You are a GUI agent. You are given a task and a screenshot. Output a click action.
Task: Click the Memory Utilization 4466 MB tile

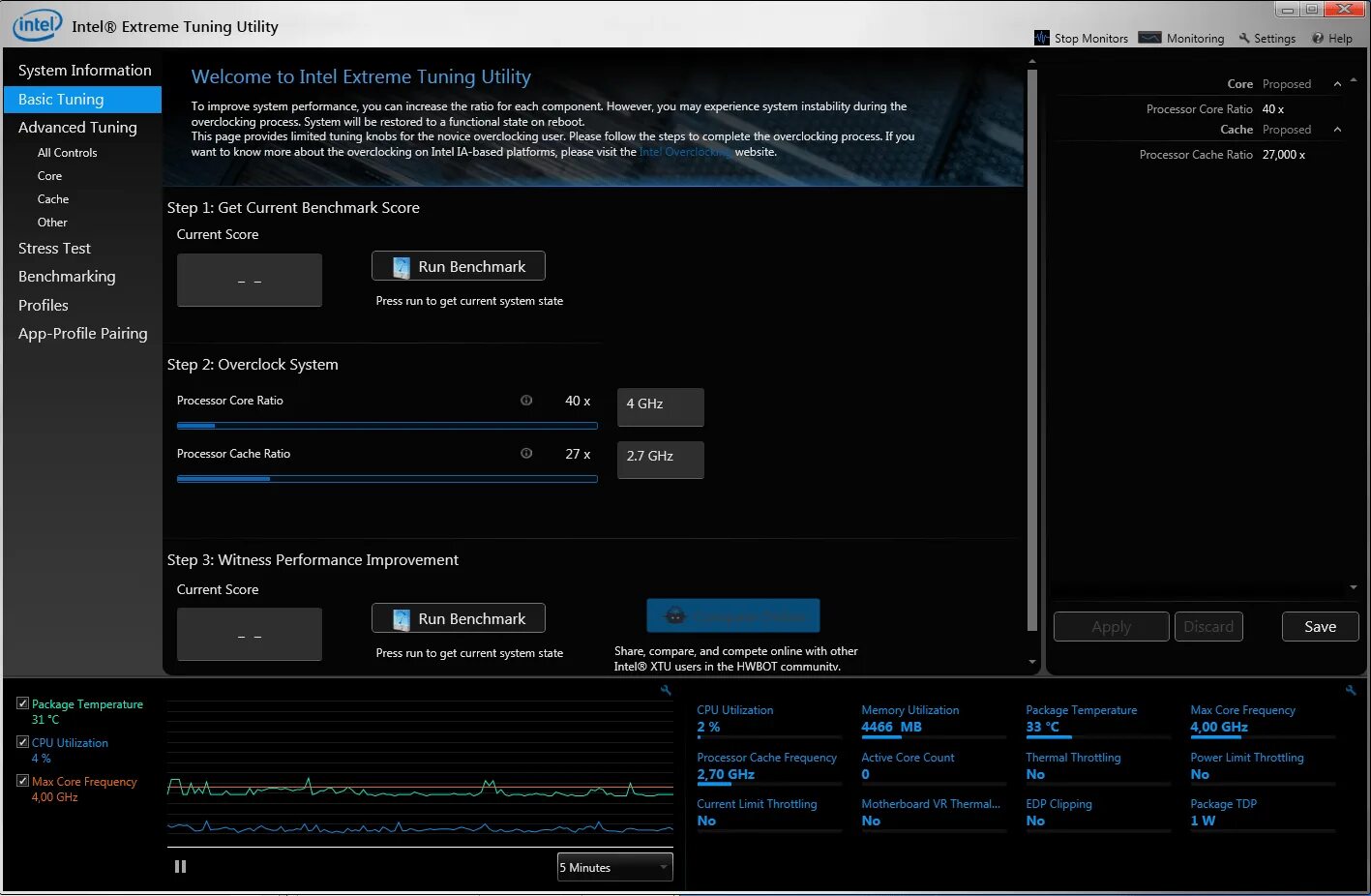pyautogui.click(x=933, y=719)
